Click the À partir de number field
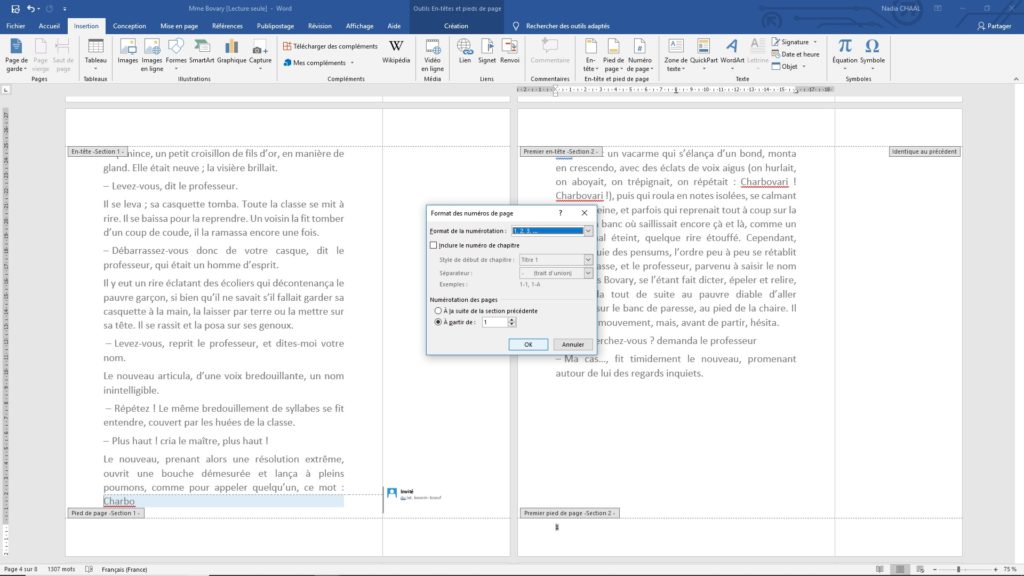 click(x=494, y=322)
